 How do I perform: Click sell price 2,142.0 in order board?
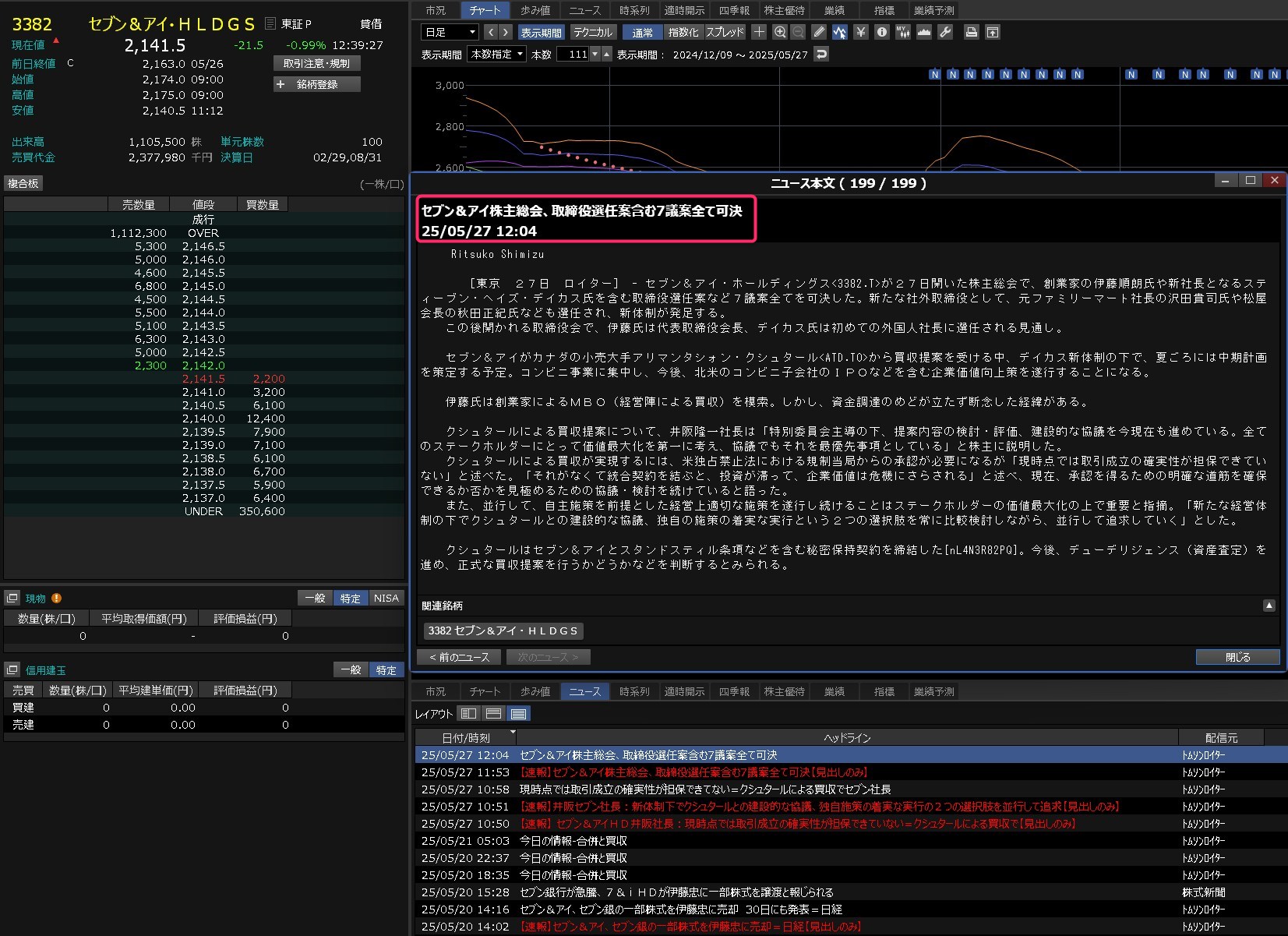pos(203,366)
